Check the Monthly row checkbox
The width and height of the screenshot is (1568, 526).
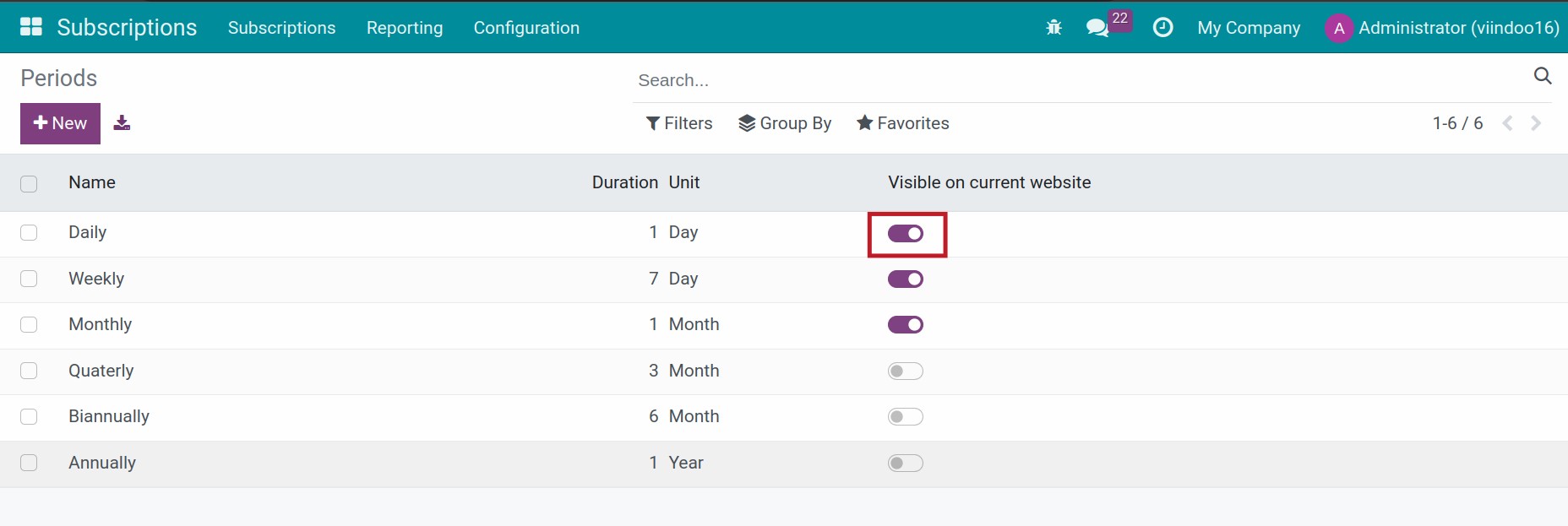29,324
